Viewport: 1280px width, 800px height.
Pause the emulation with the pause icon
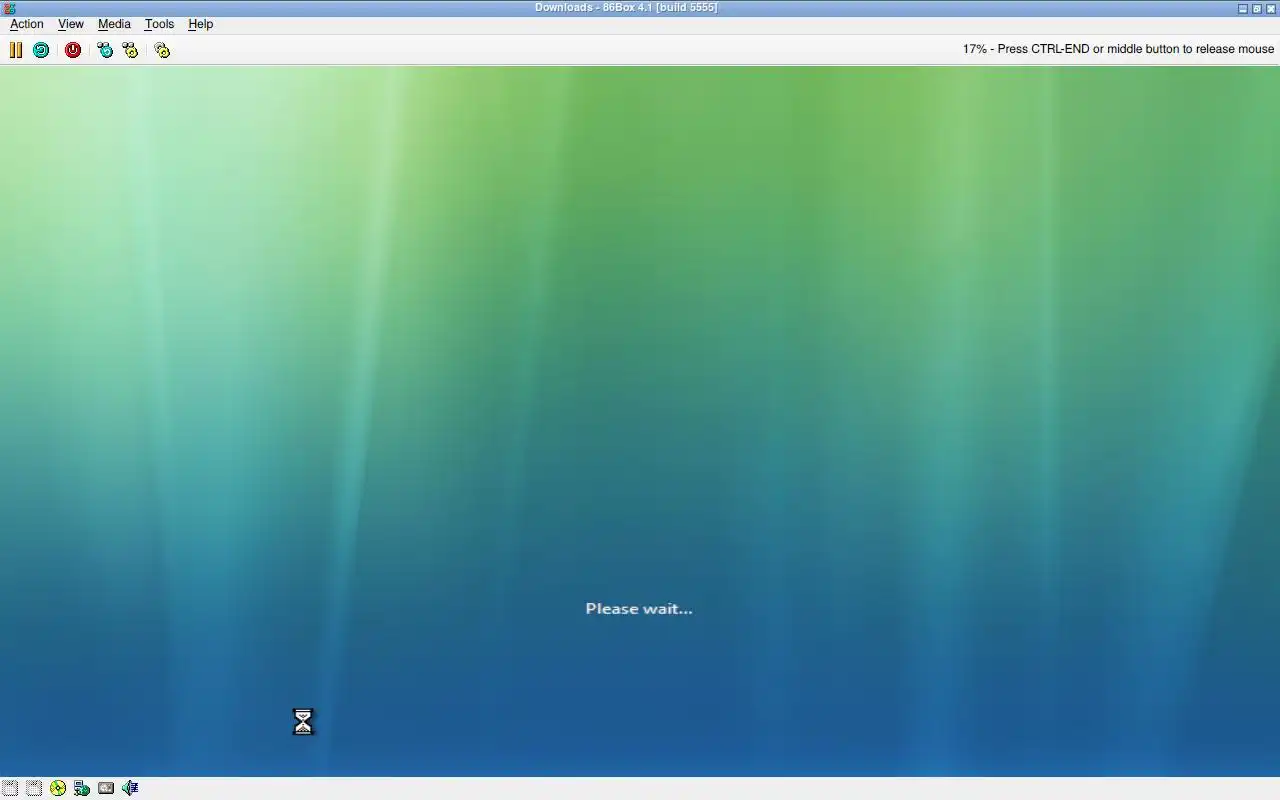pyautogui.click(x=16, y=49)
